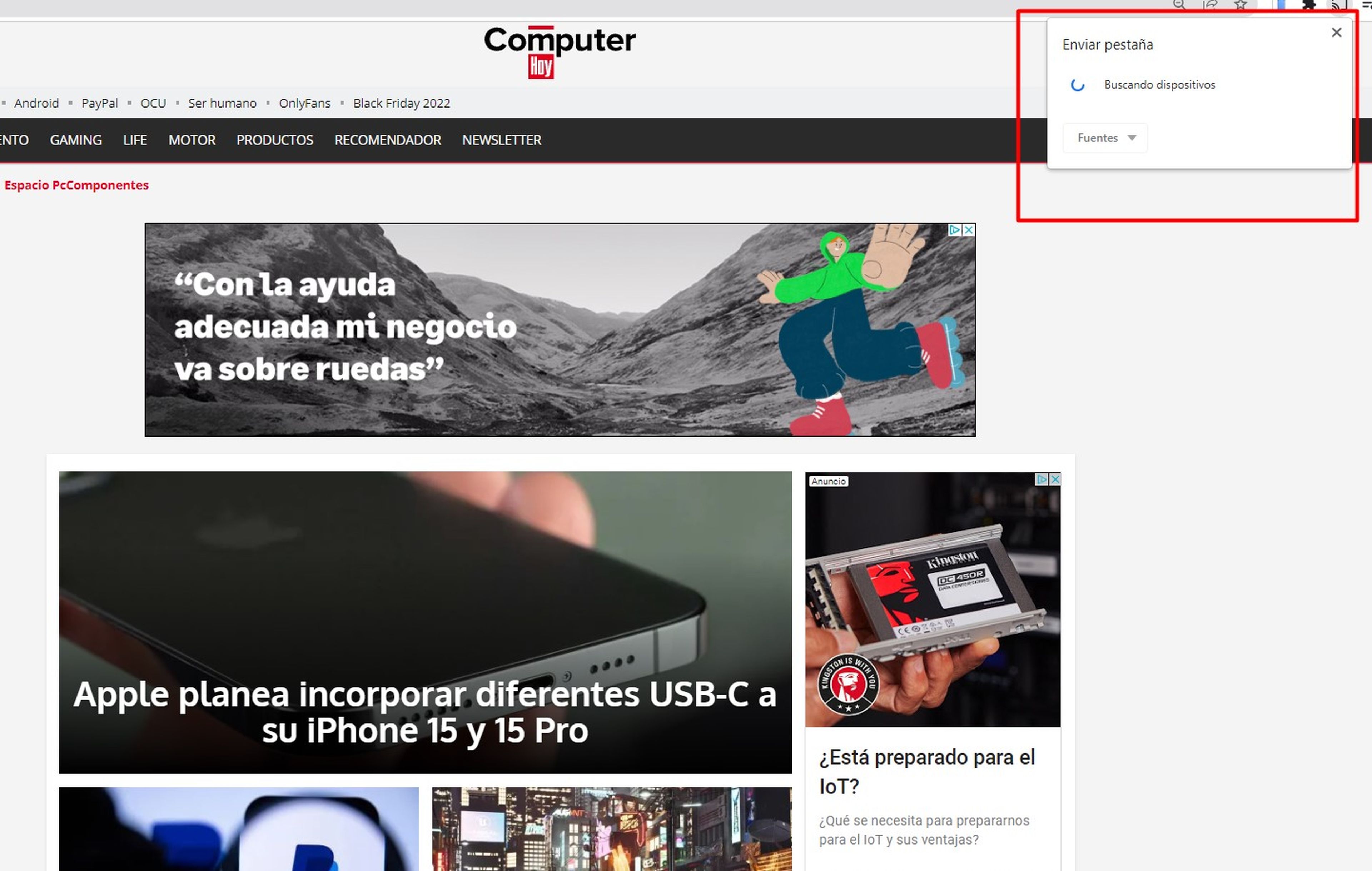The height and width of the screenshot is (871, 1372).
Task: Open '¿Está preparado para el IoT?' headline
Action: [x=927, y=772]
